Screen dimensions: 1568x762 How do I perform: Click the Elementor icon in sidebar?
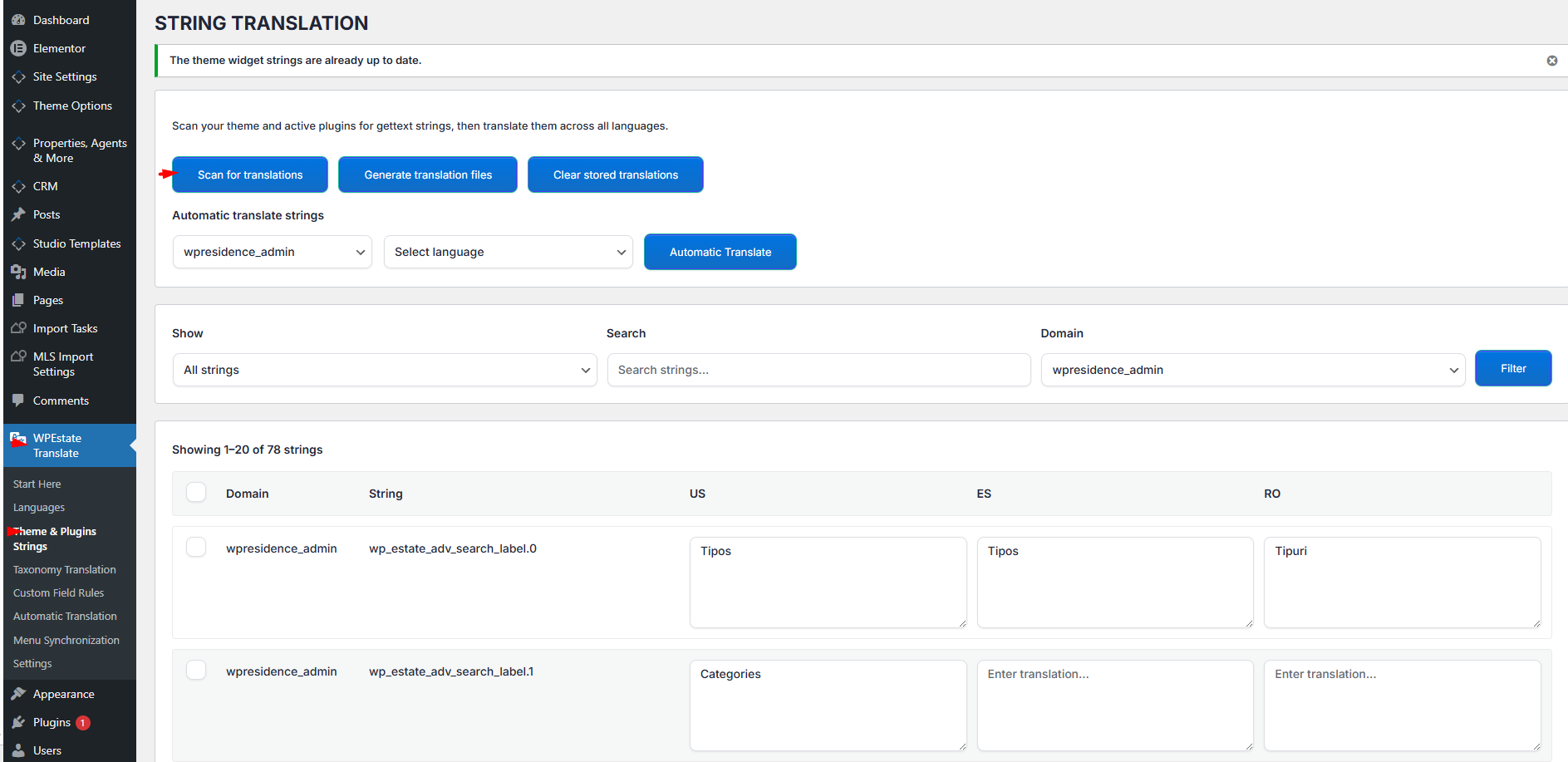coord(18,48)
